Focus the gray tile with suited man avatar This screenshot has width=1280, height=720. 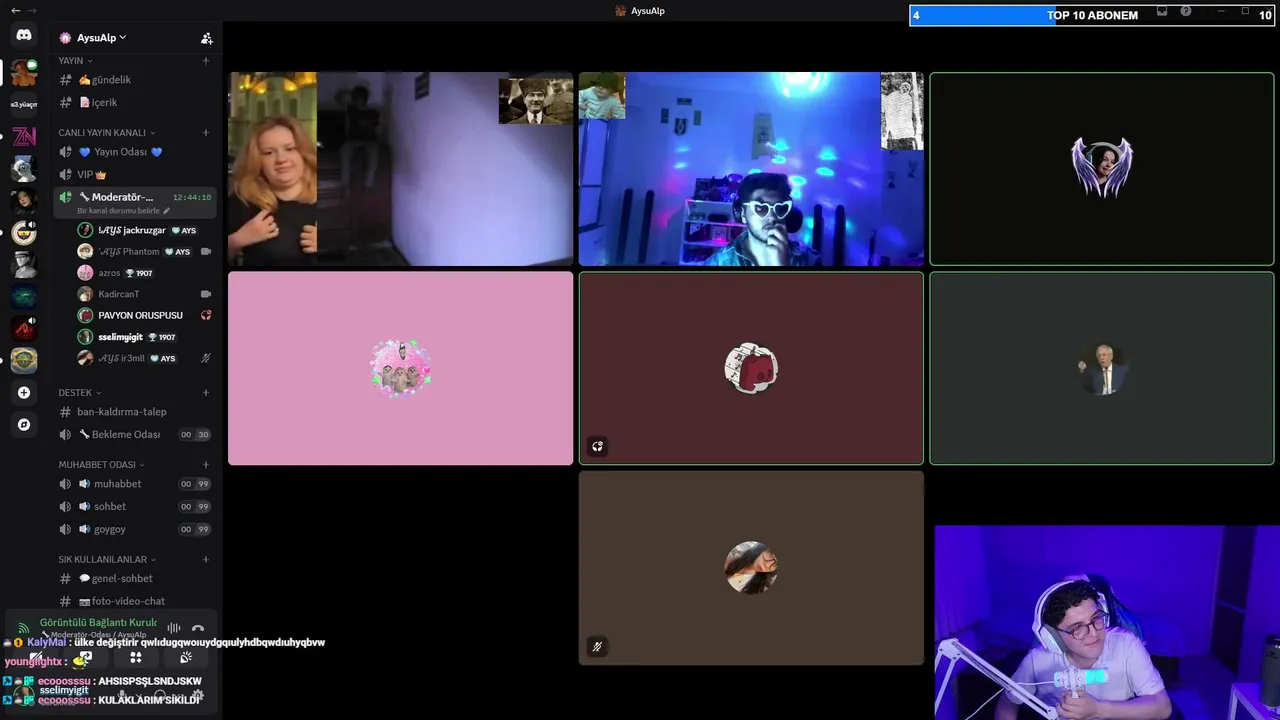pyautogui.click(x=1102, y=368)
